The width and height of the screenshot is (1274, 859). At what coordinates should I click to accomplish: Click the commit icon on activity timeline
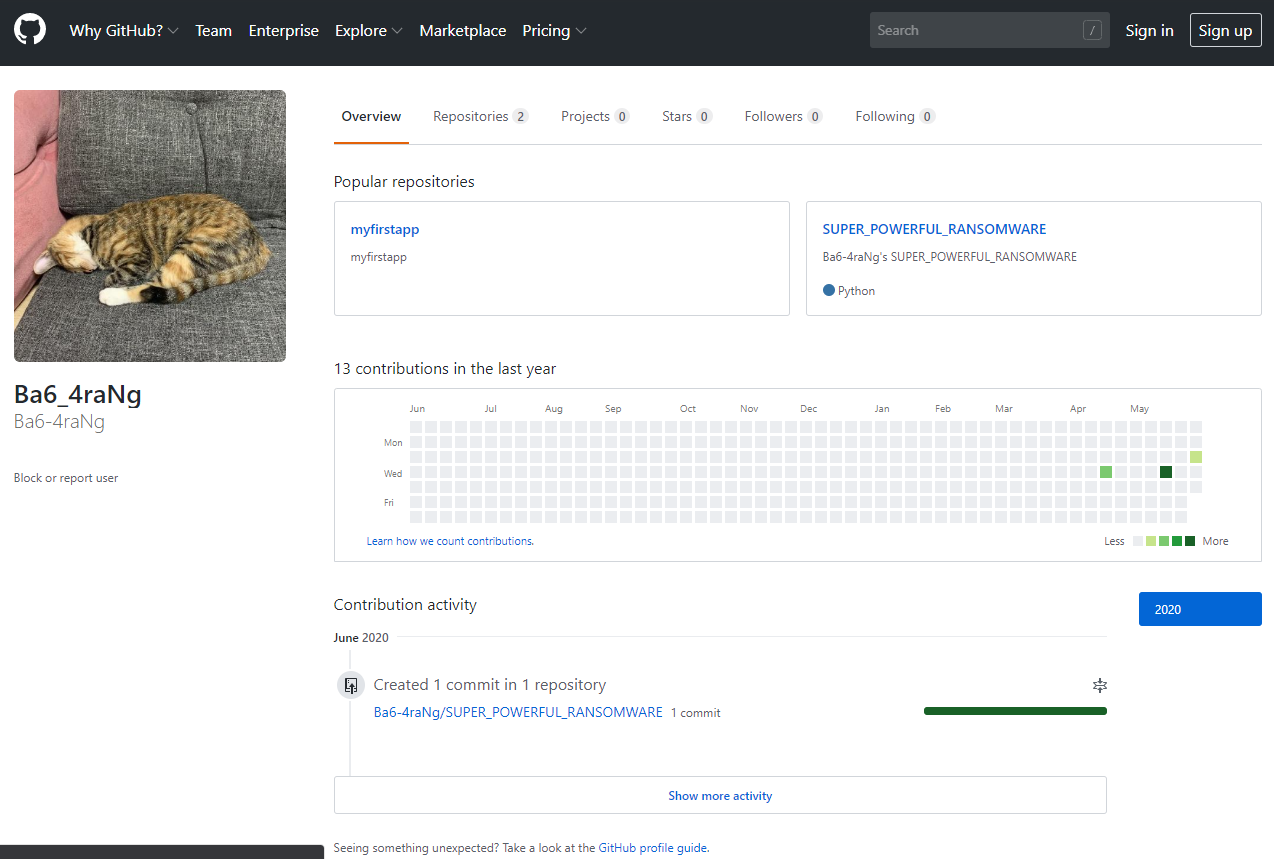(x=350, y=685)
